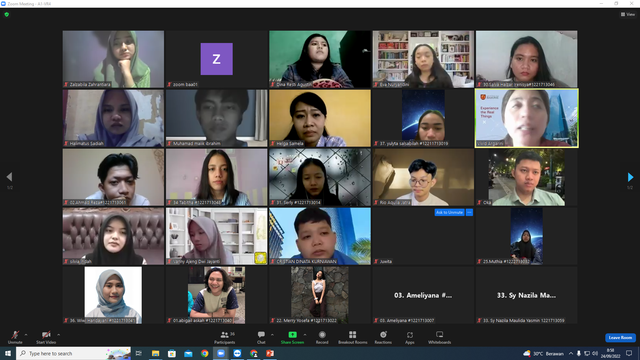Open volume control in system tray

tap(595, 353)
